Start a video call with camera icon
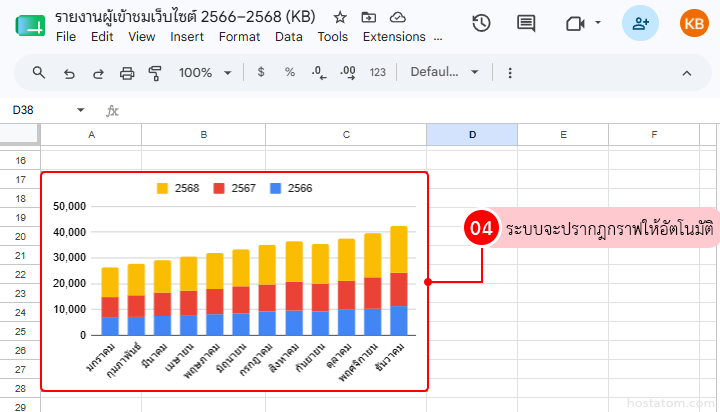The width and height of the screenshot is (720, 412). coord(575,23)
